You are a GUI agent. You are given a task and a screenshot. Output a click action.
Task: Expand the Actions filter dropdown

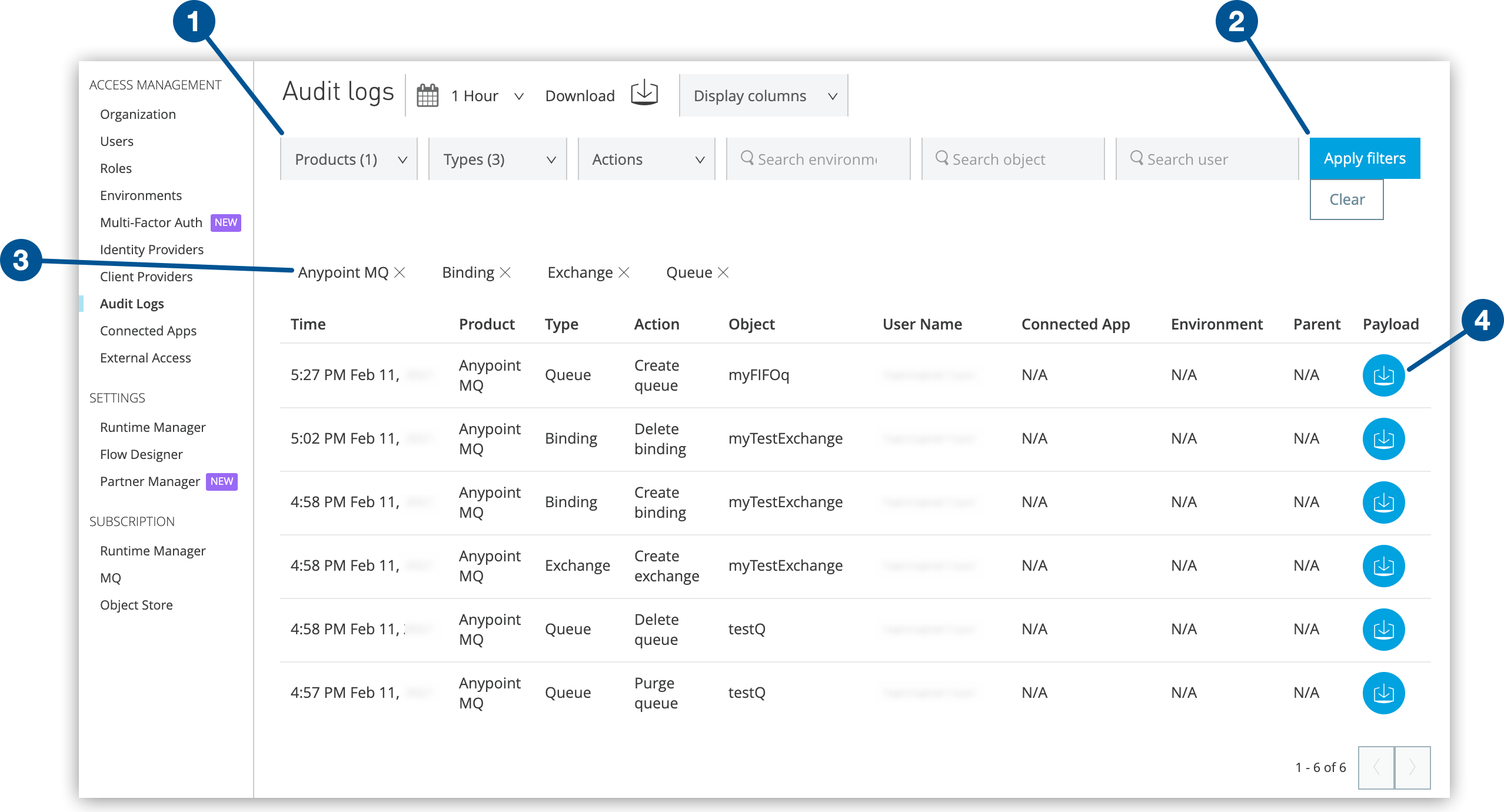click(x=647, y=159)
